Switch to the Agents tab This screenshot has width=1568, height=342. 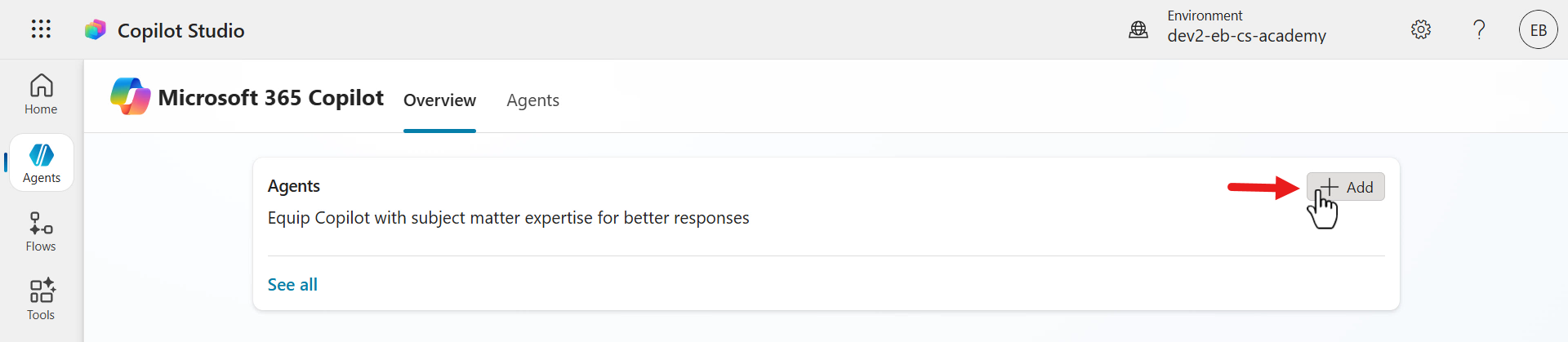coord(532,100)
